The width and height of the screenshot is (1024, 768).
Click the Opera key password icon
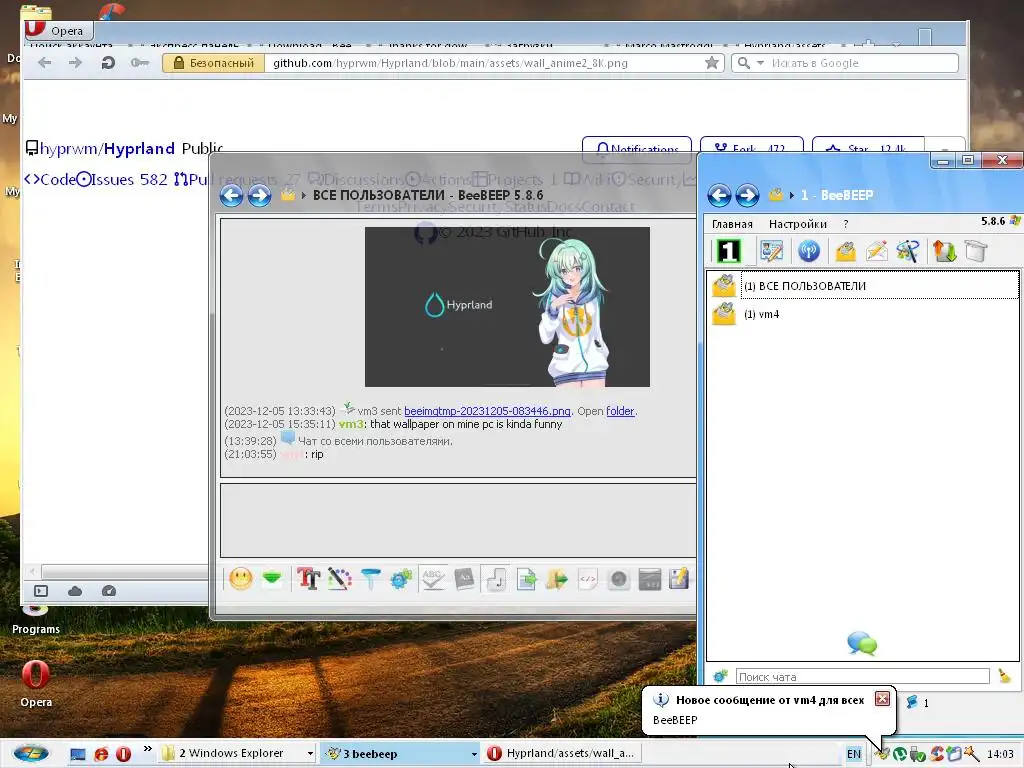coord(139,63)
